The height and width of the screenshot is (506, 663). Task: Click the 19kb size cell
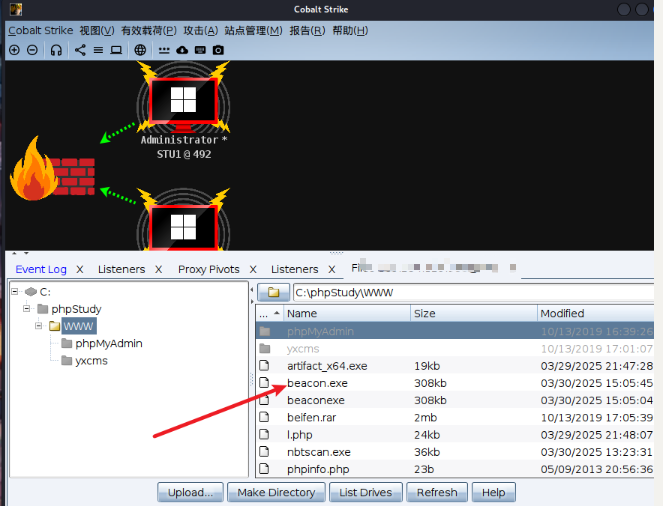tap(427, 366)
